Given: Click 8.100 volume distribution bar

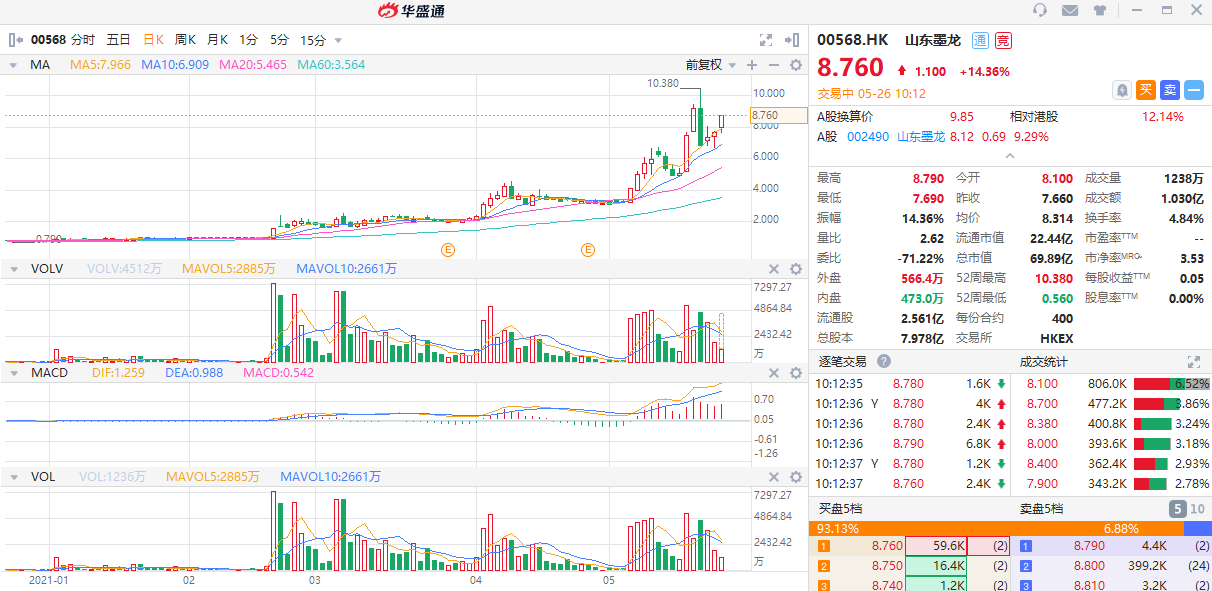Looking at the screenshot, I should (1171, 383).
